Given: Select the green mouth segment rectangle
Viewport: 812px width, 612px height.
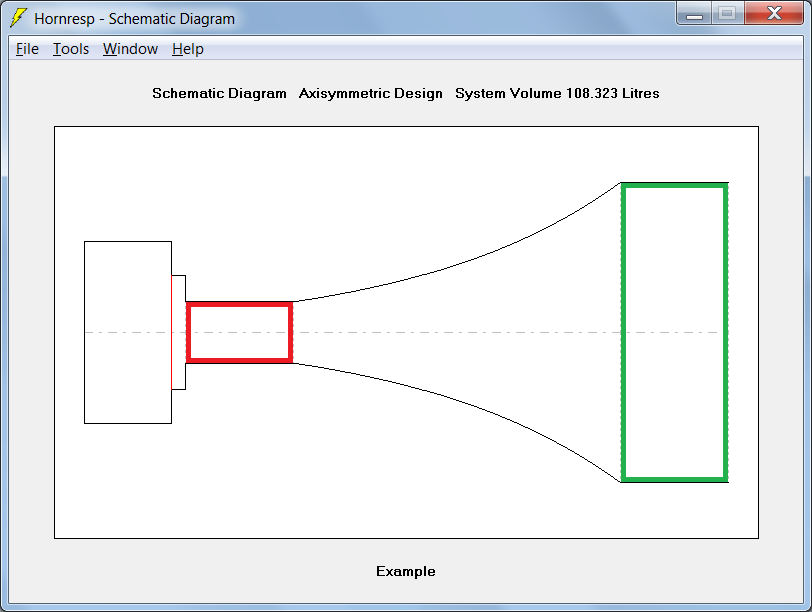Looking at the screenshot, I should click(674, 332).
